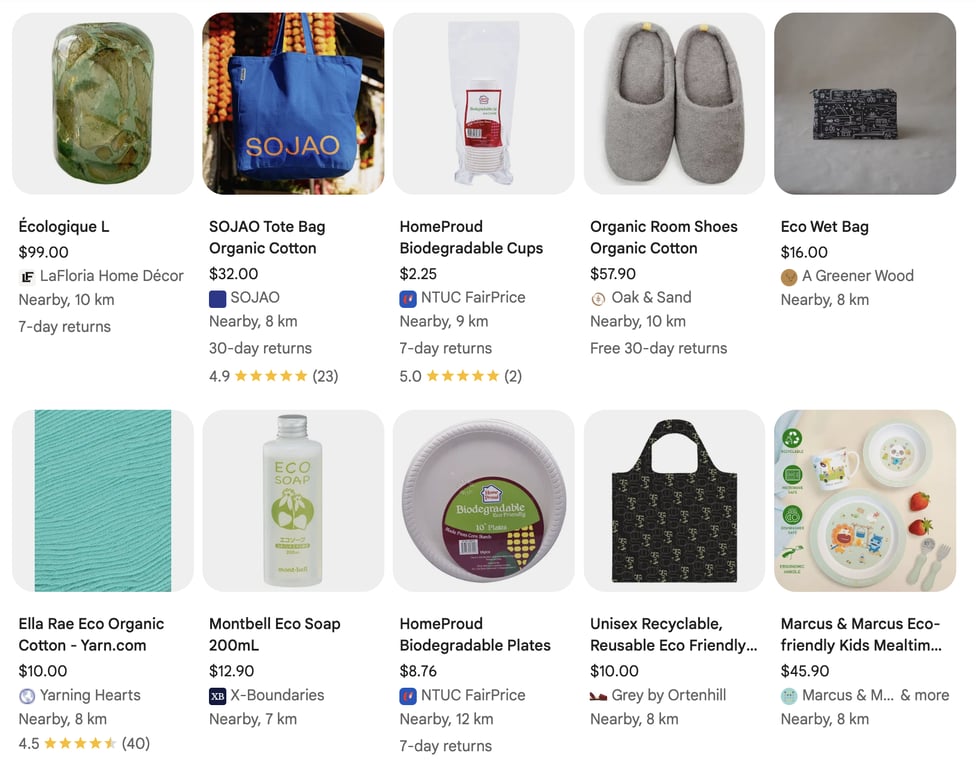The image size is (976, 768).
Task: Click the Marcus & Marcus merchant icon
Action: (788, 695)
